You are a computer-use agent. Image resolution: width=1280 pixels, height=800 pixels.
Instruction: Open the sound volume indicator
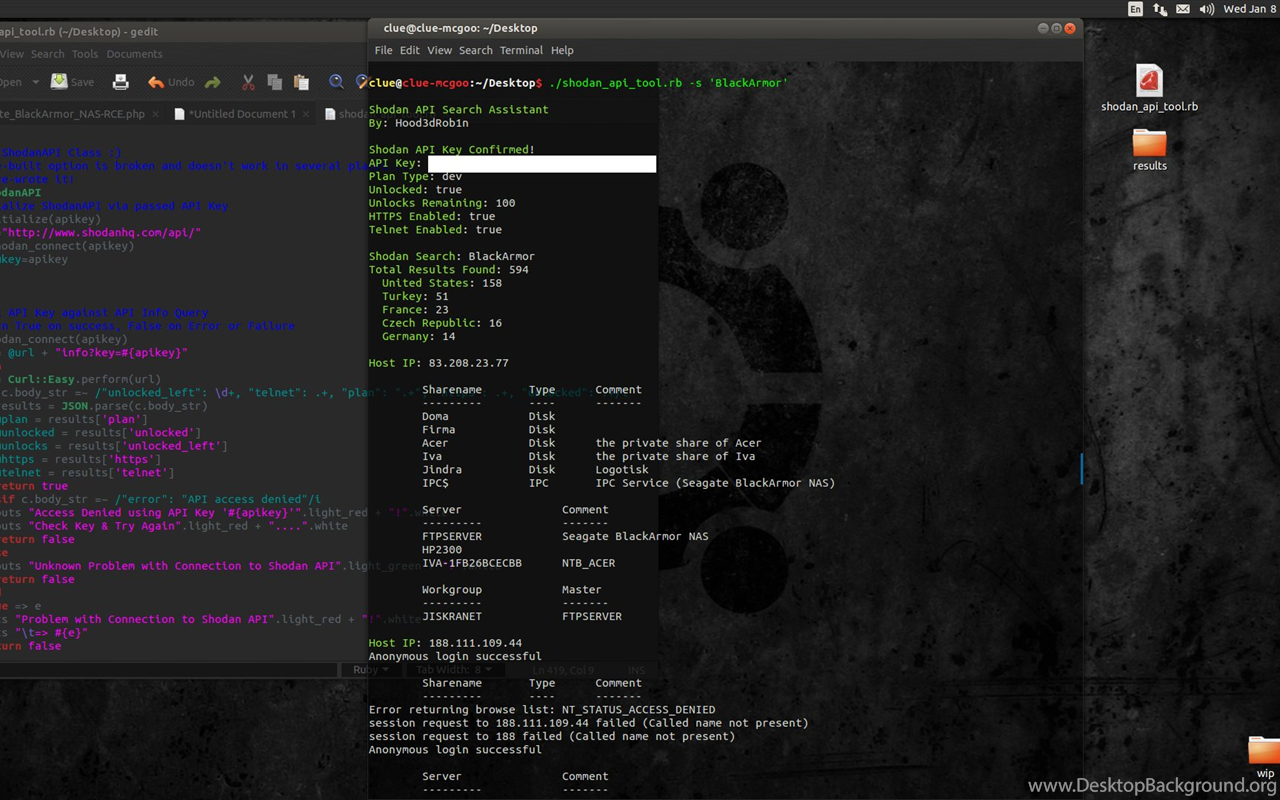[1207, 9]
